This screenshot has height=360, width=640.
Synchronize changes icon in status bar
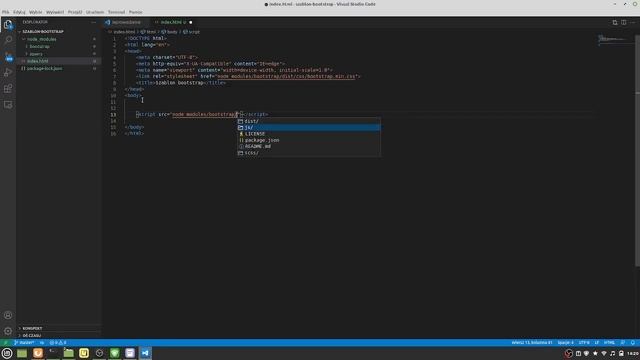coord(42,343)
